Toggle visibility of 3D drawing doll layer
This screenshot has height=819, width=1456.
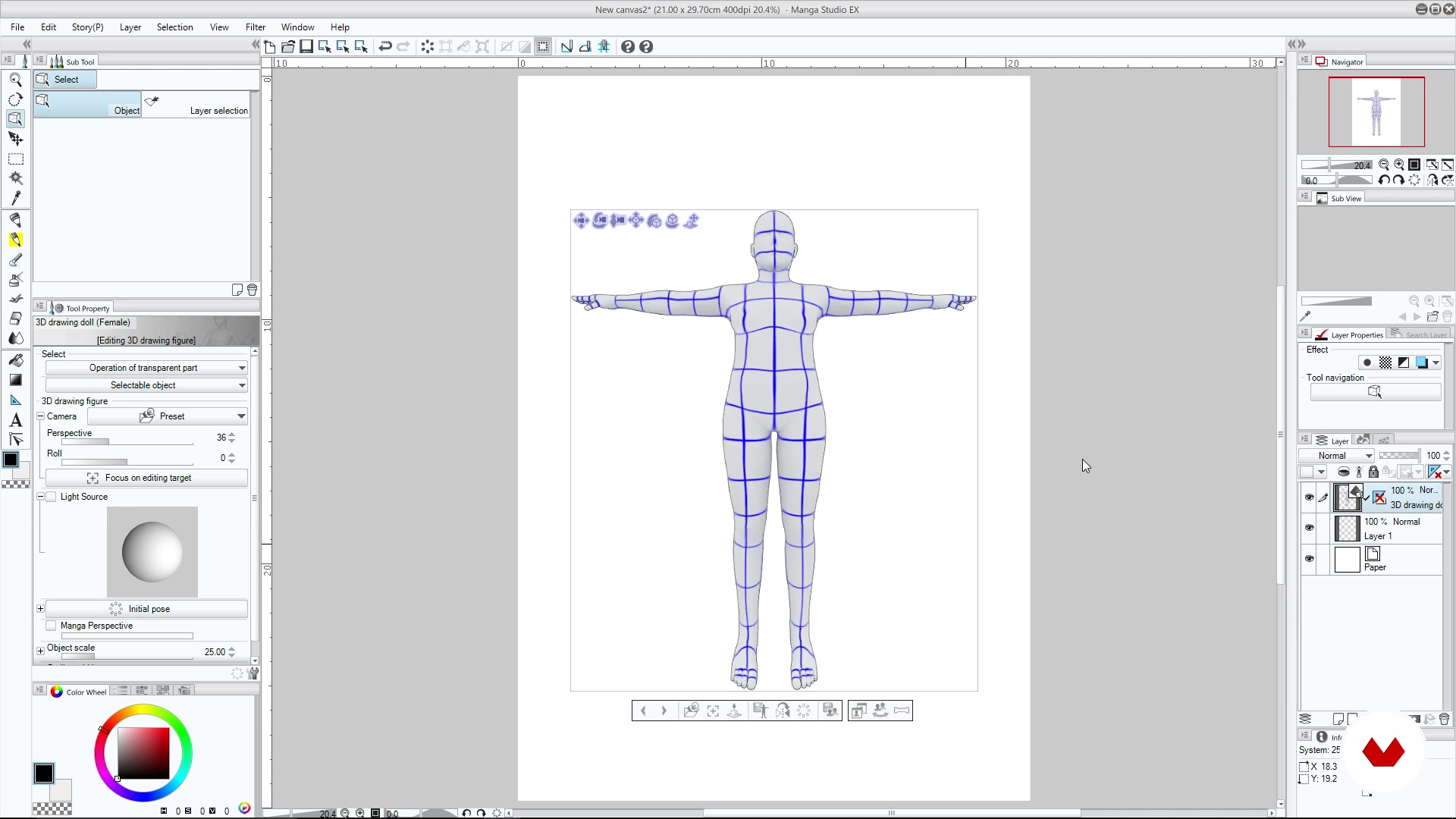click(x=1309, y=496)
